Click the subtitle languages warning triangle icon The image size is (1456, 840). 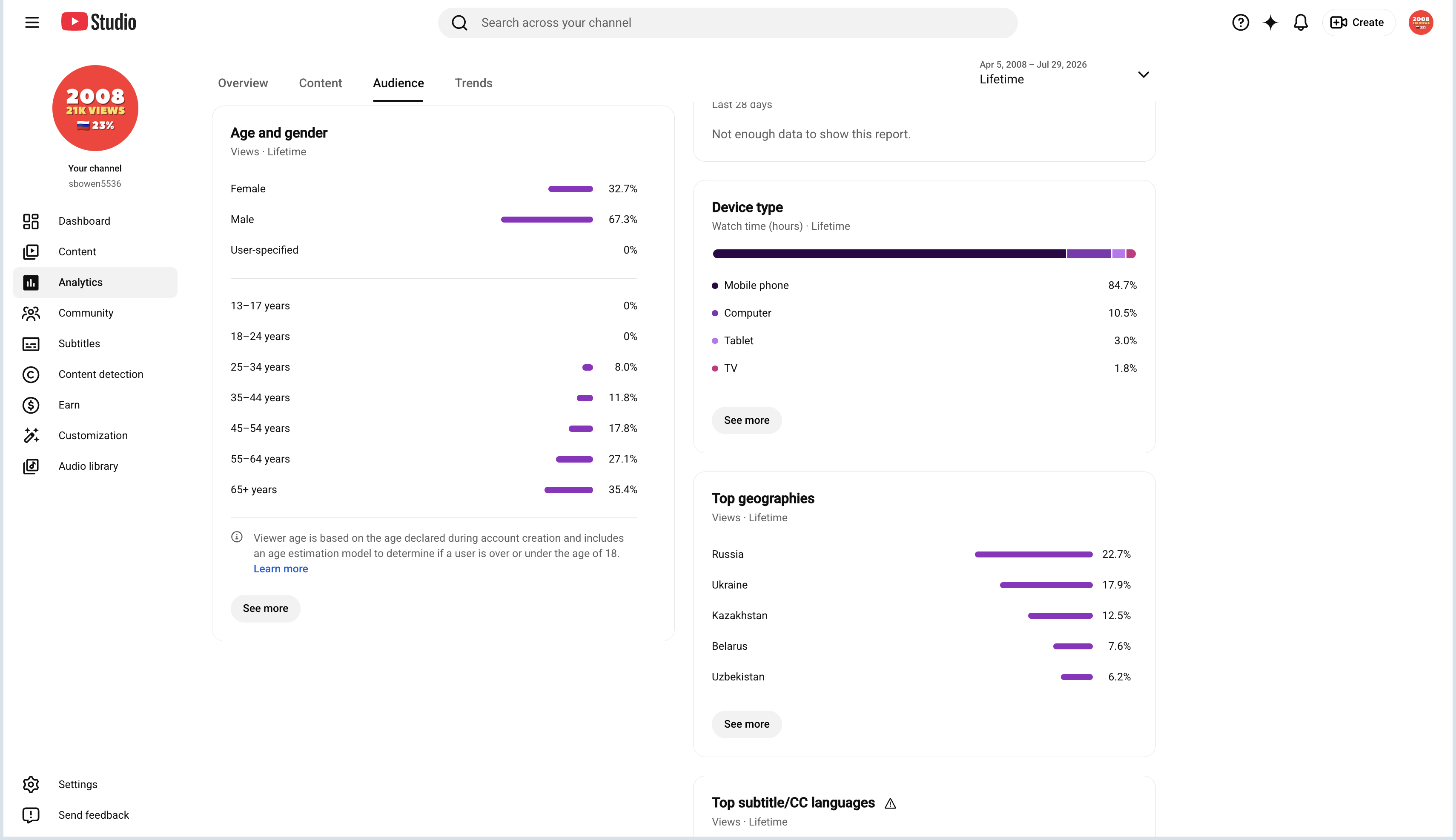tap(890, 803)
